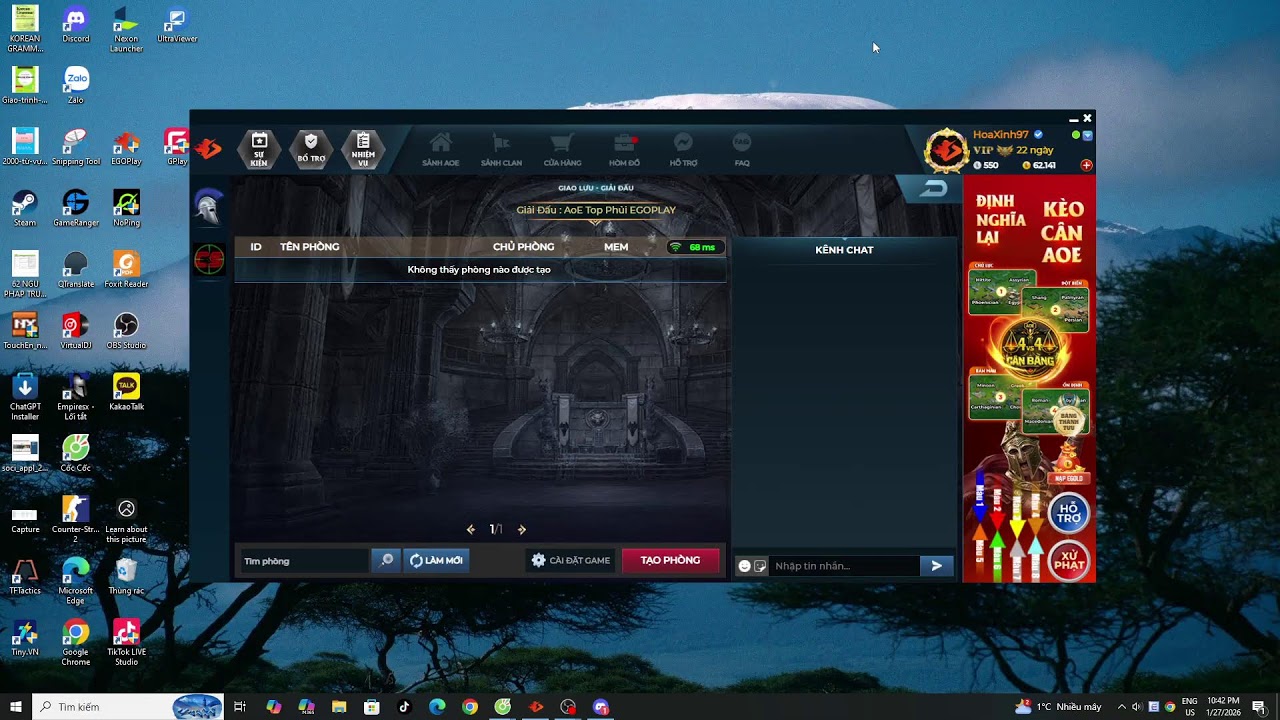This screenshot has width=1280, height=720.
Task: Open TikTok LIVE Studio desktop shortcut
Action: tap(126, 642)
